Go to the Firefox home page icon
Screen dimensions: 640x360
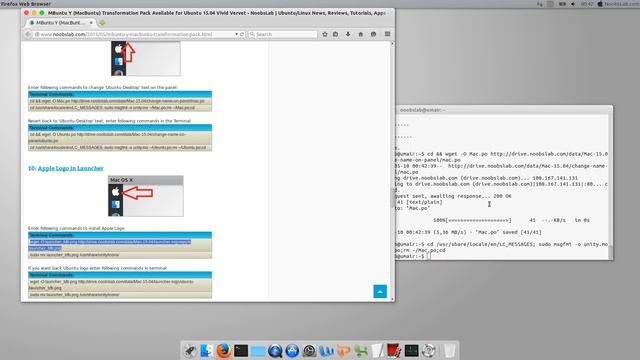[361, 34]
